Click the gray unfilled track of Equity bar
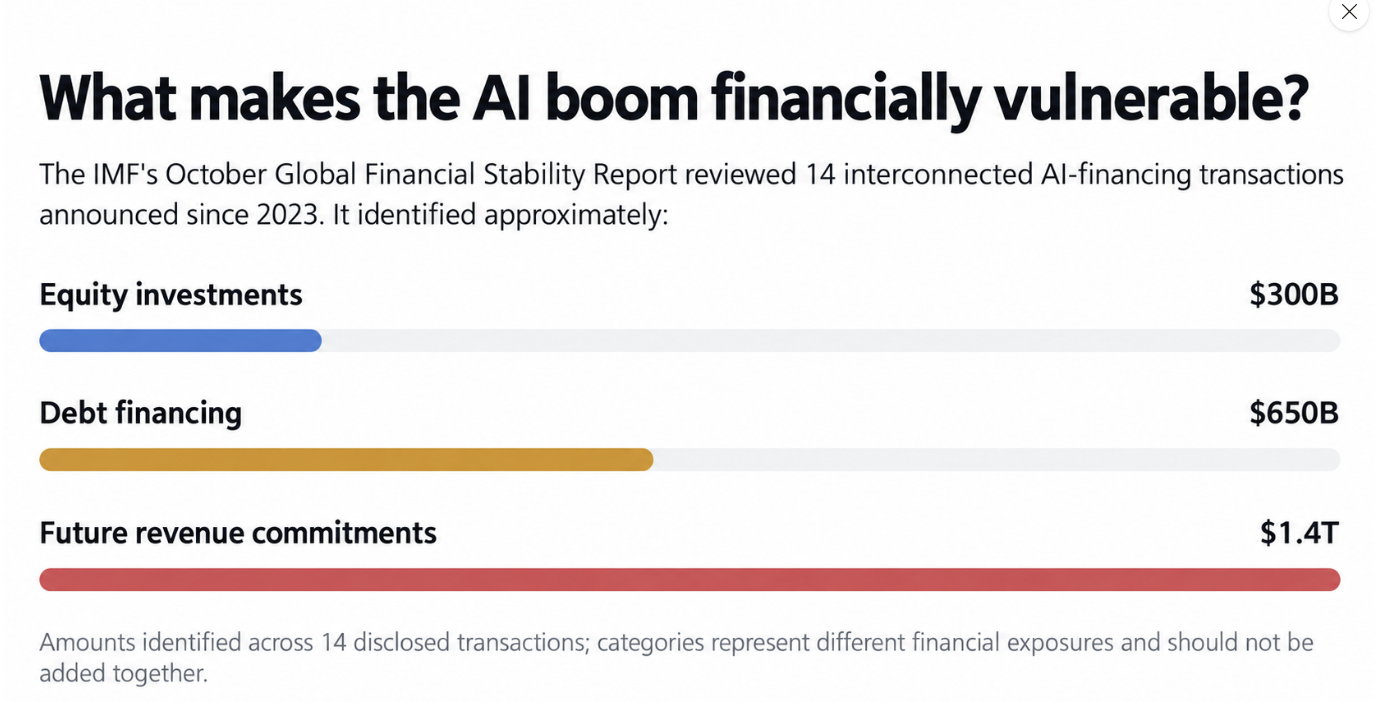1375x702 pixels. [831, 341]
